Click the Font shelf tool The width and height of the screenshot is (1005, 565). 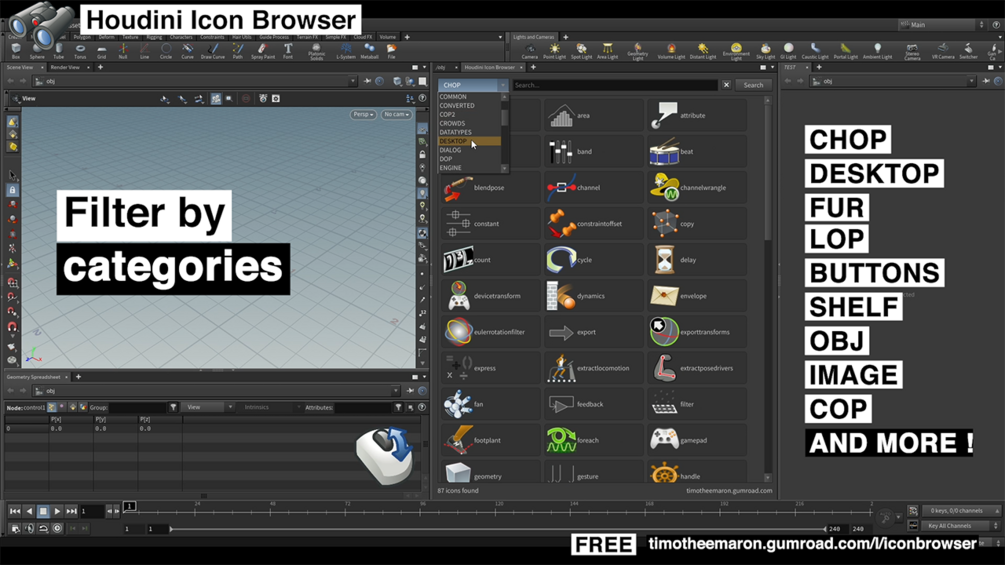tap(288, 51)
